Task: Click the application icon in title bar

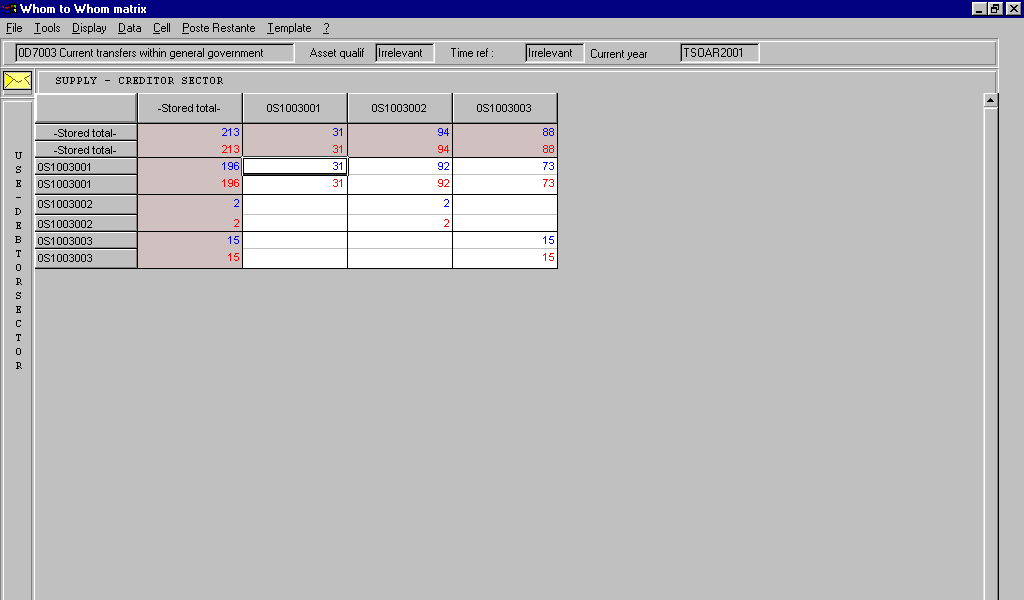Action: (10, 9)
